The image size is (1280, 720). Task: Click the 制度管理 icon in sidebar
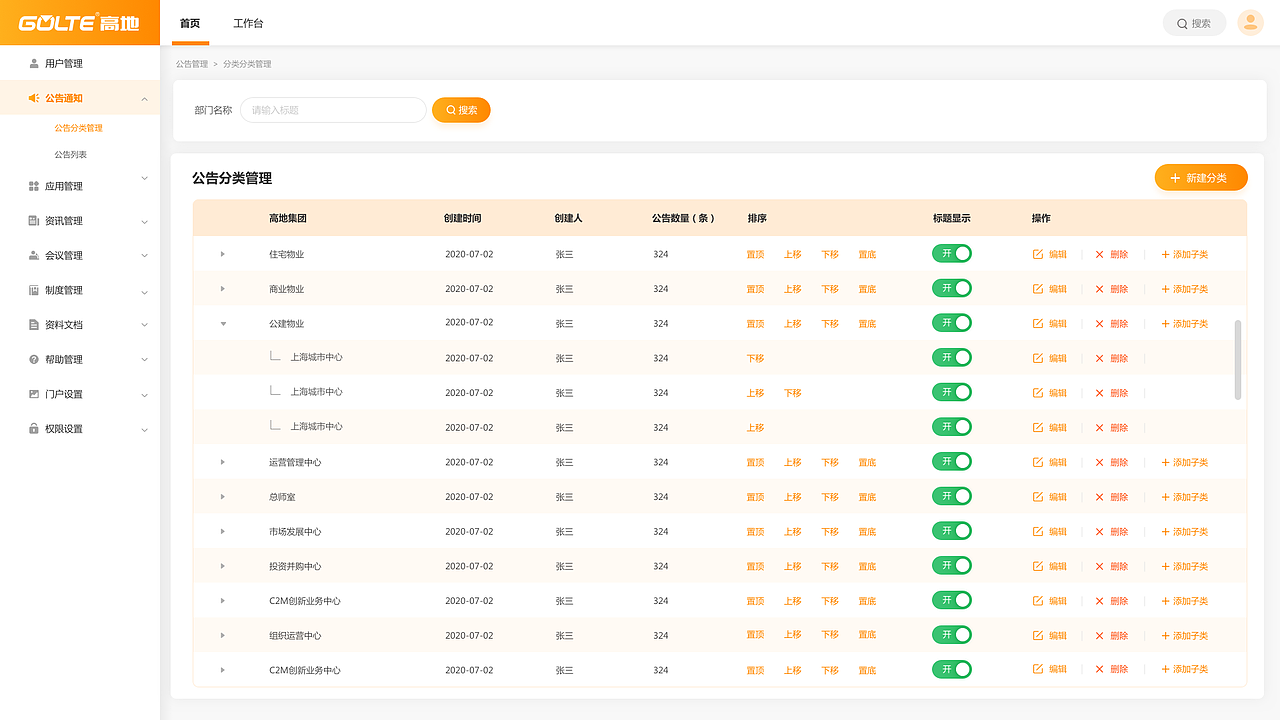34,290
